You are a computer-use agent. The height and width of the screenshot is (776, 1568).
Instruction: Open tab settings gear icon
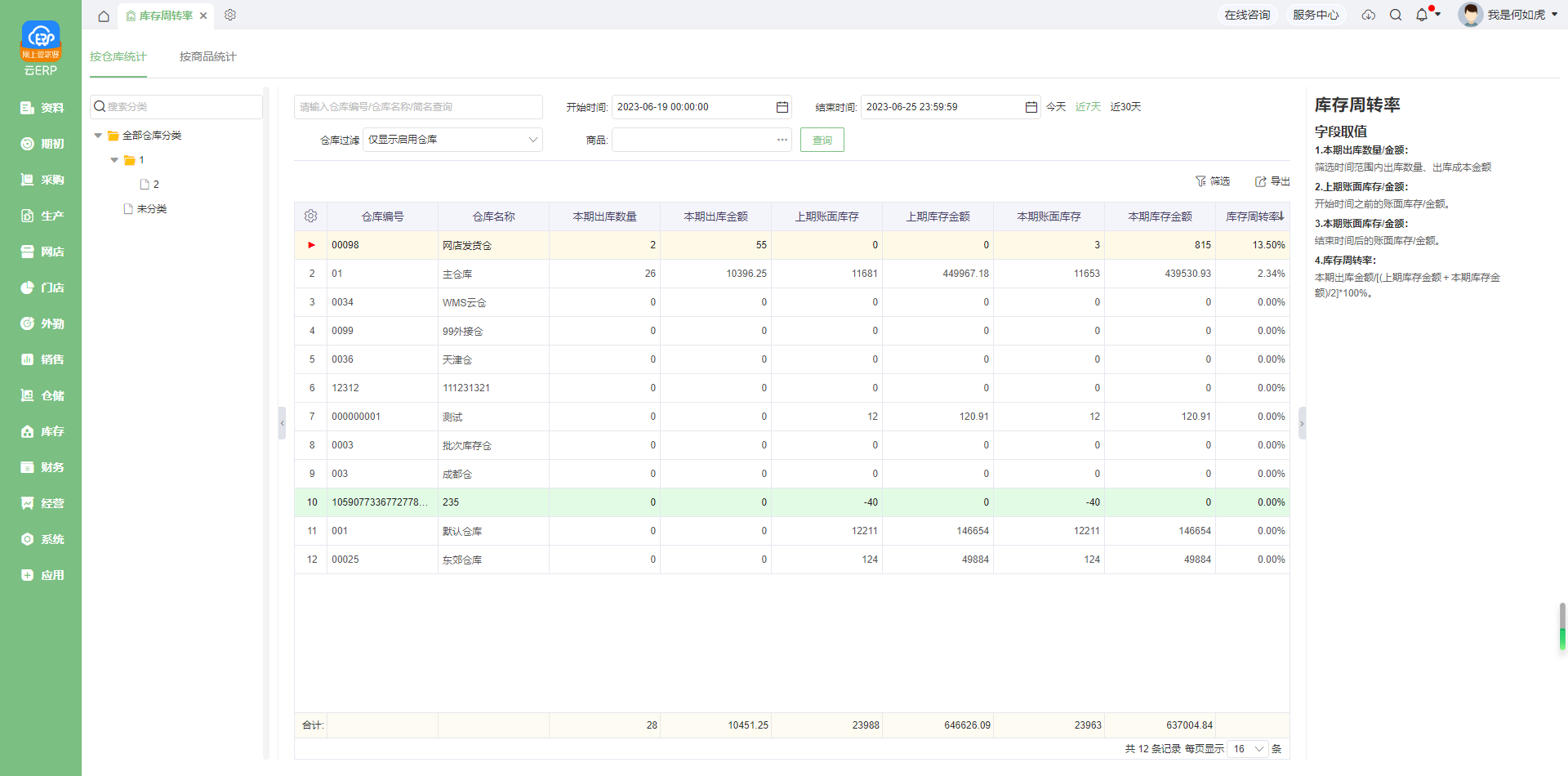pos(230,15)
